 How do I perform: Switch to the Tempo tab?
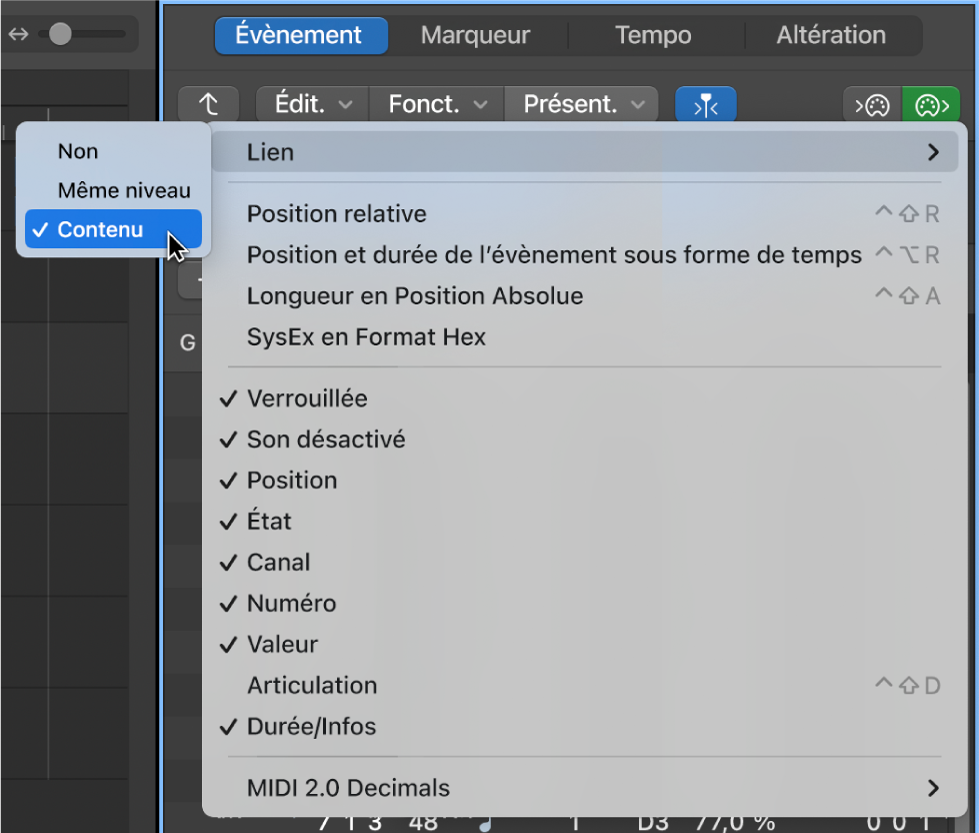653,35
